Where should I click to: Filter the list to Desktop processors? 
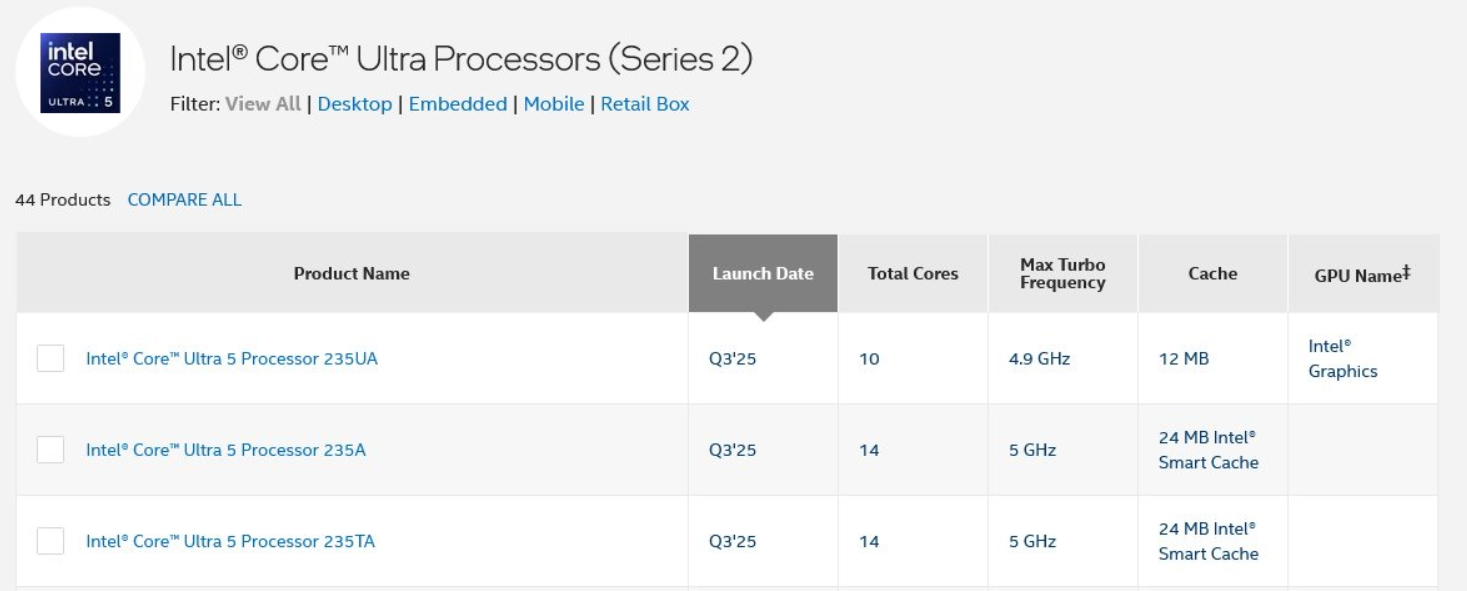355,104
